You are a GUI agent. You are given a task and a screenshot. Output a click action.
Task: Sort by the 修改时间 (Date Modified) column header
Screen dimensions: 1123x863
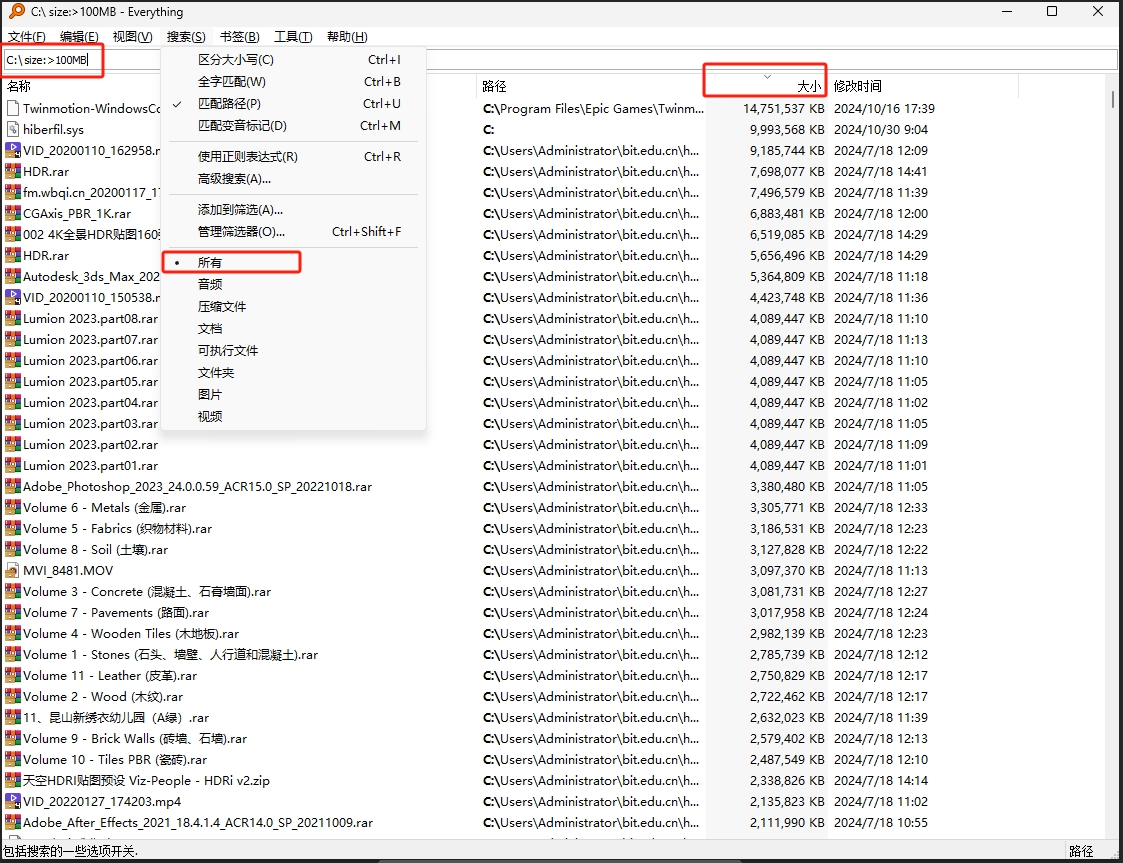pos(922,86)
